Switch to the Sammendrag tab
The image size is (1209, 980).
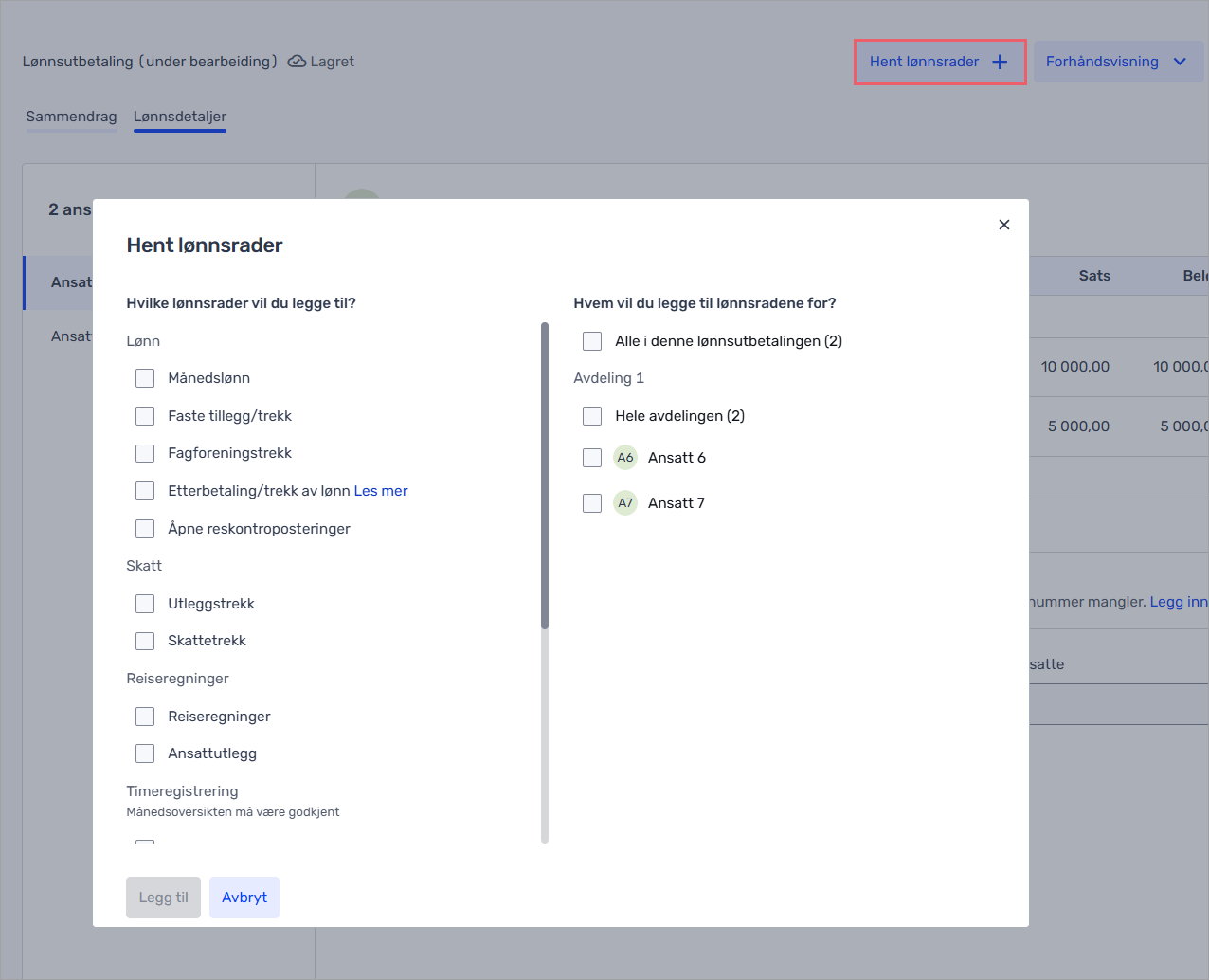click(71, 117)
